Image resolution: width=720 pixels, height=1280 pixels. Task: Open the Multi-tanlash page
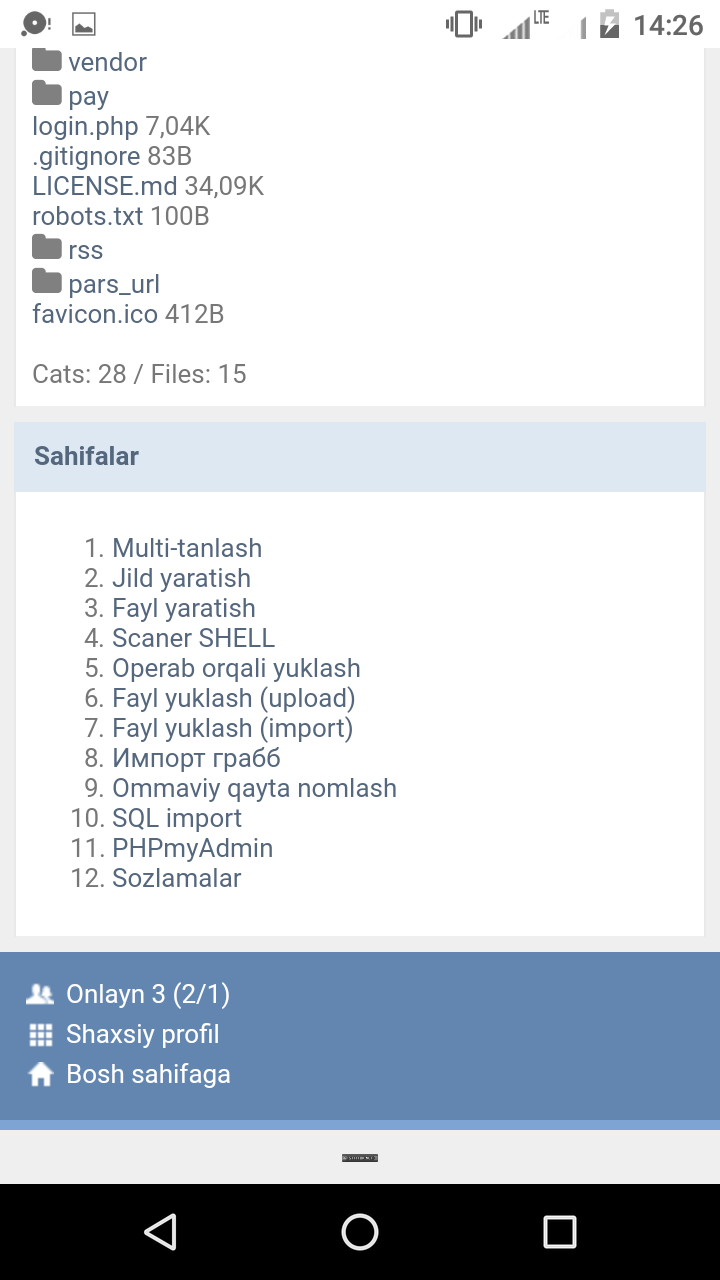click(187, 548)
